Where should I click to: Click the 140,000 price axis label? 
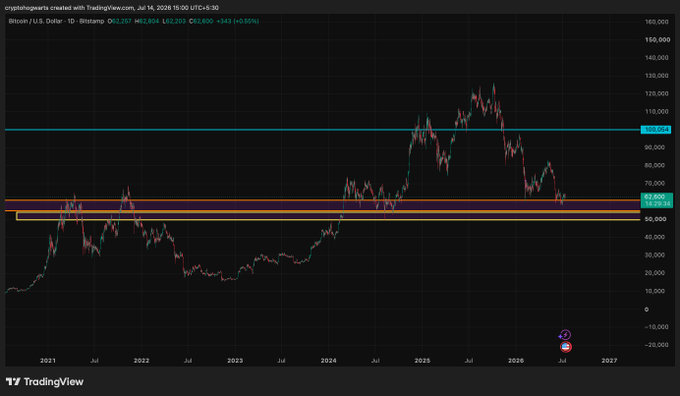click(656, 58)
